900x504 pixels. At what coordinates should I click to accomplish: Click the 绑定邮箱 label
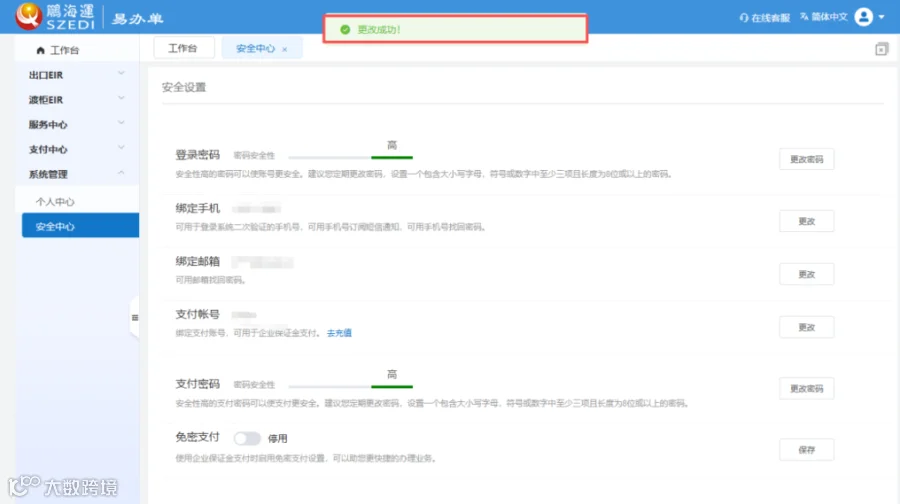[x=197, y=261]
